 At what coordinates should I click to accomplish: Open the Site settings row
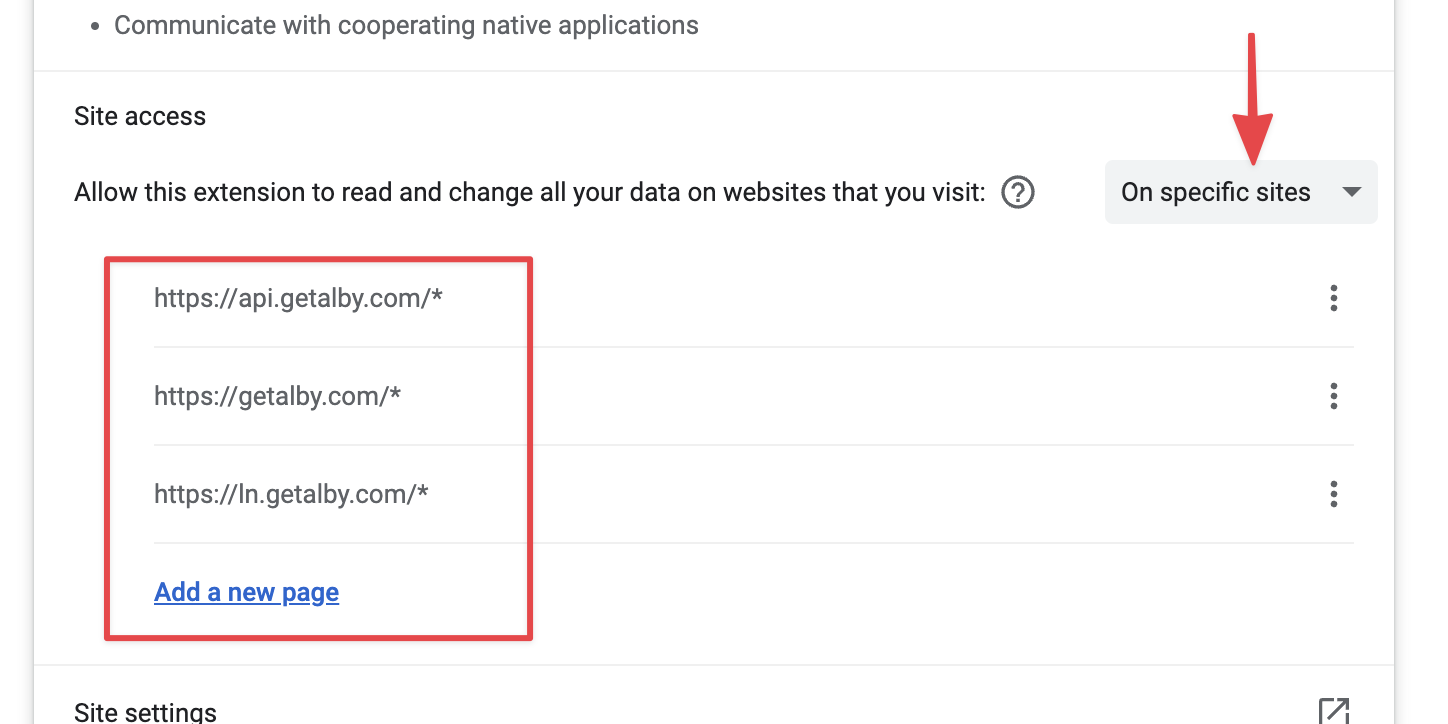[x=145, y=712]
